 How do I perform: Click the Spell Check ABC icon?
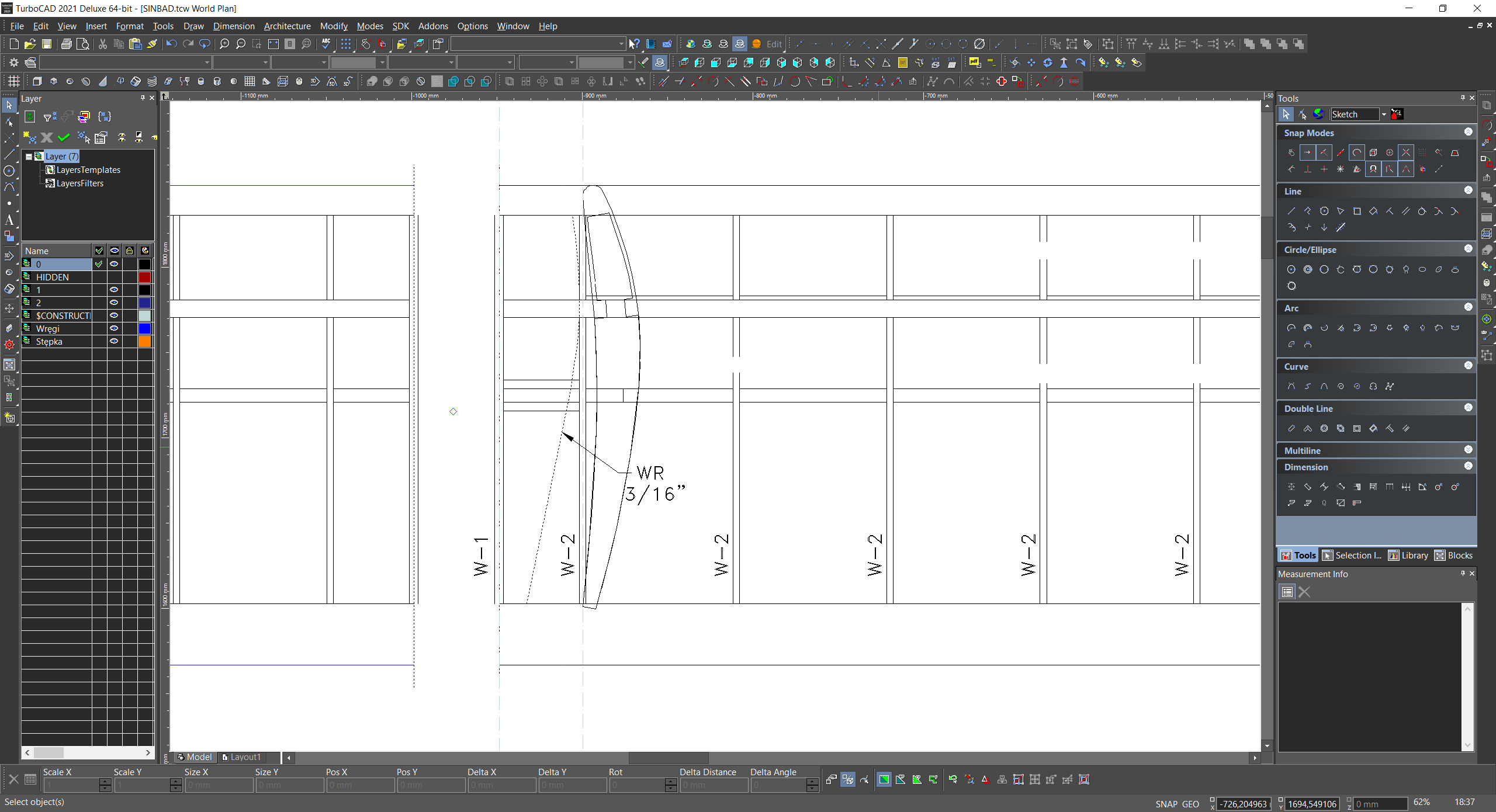[x=326, y=44]
